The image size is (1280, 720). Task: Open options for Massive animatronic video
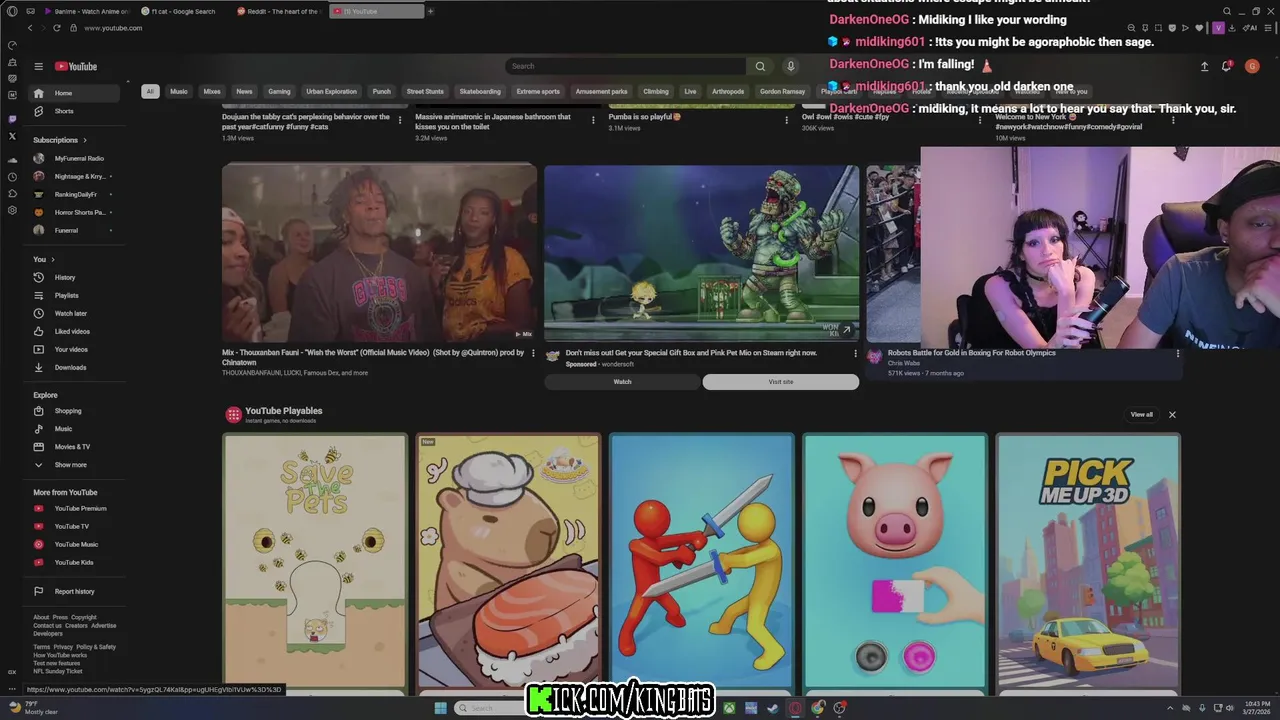593,120
